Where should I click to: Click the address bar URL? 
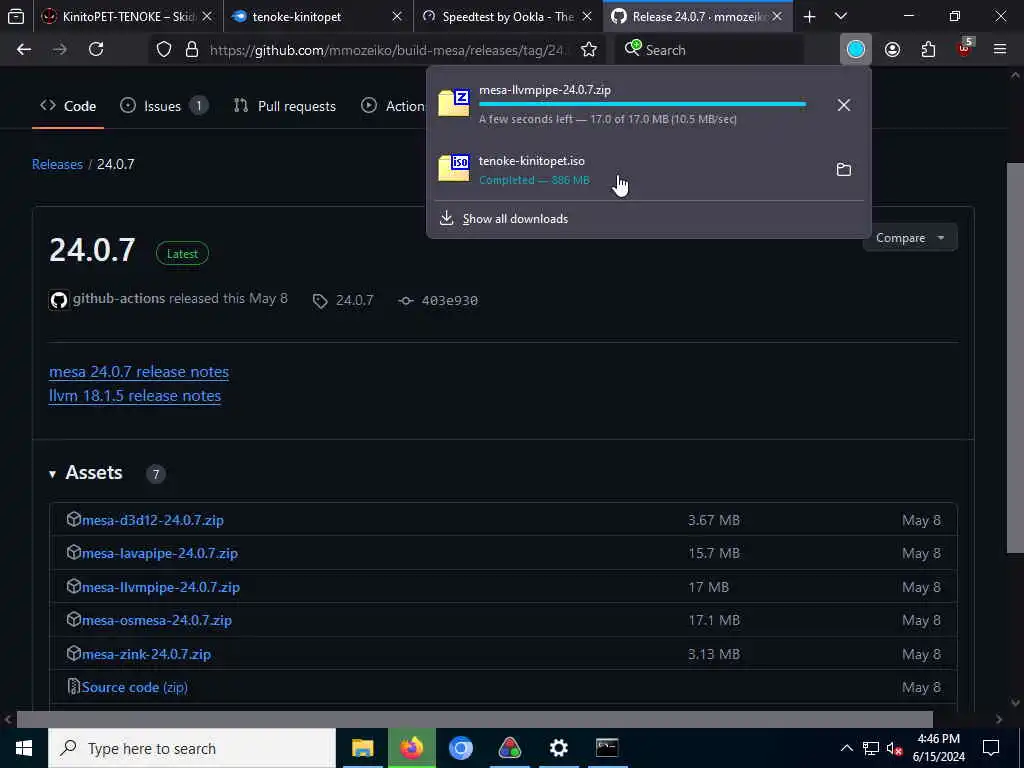point(387,50)
